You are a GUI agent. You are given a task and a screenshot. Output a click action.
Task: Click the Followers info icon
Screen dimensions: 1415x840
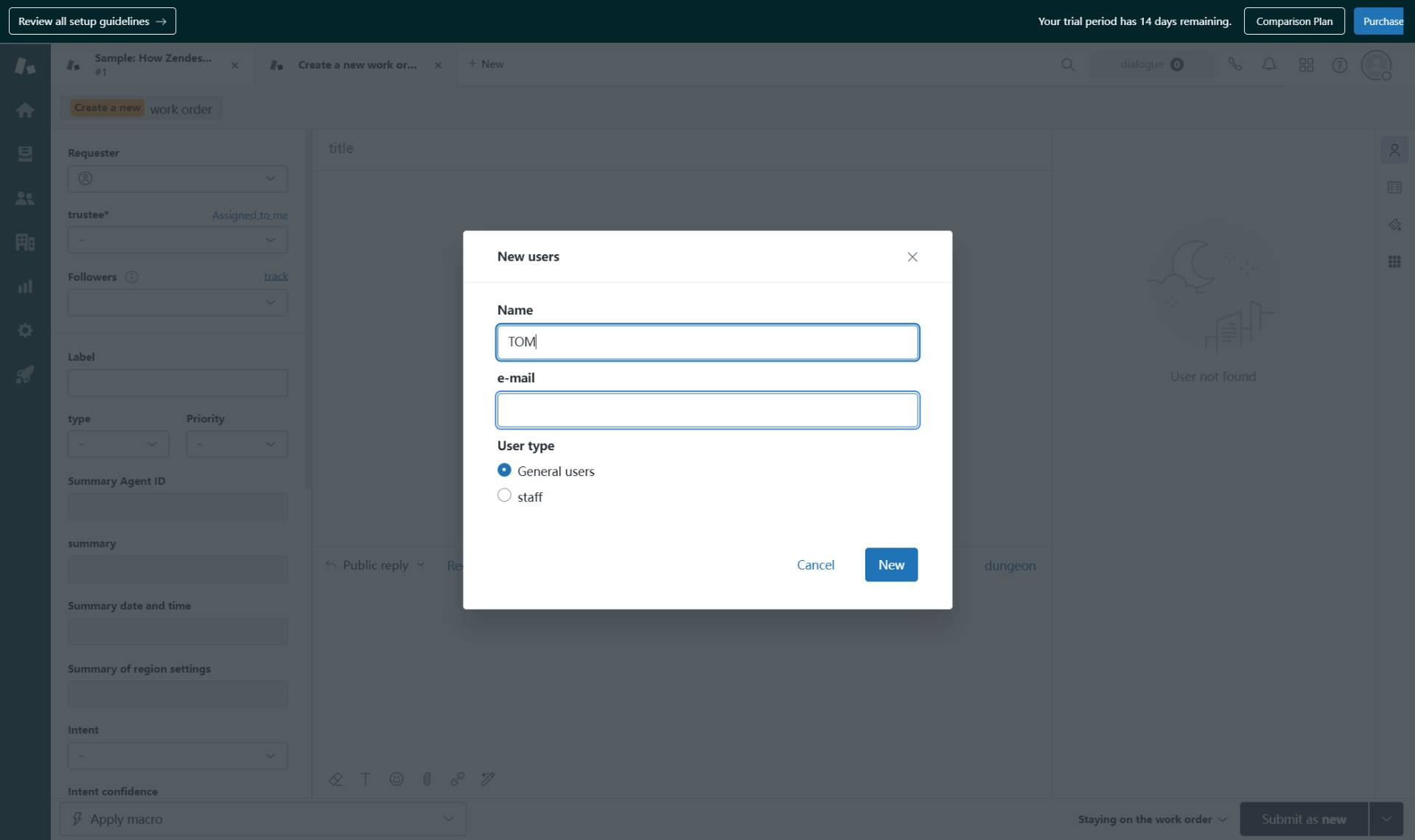(131, 277)
